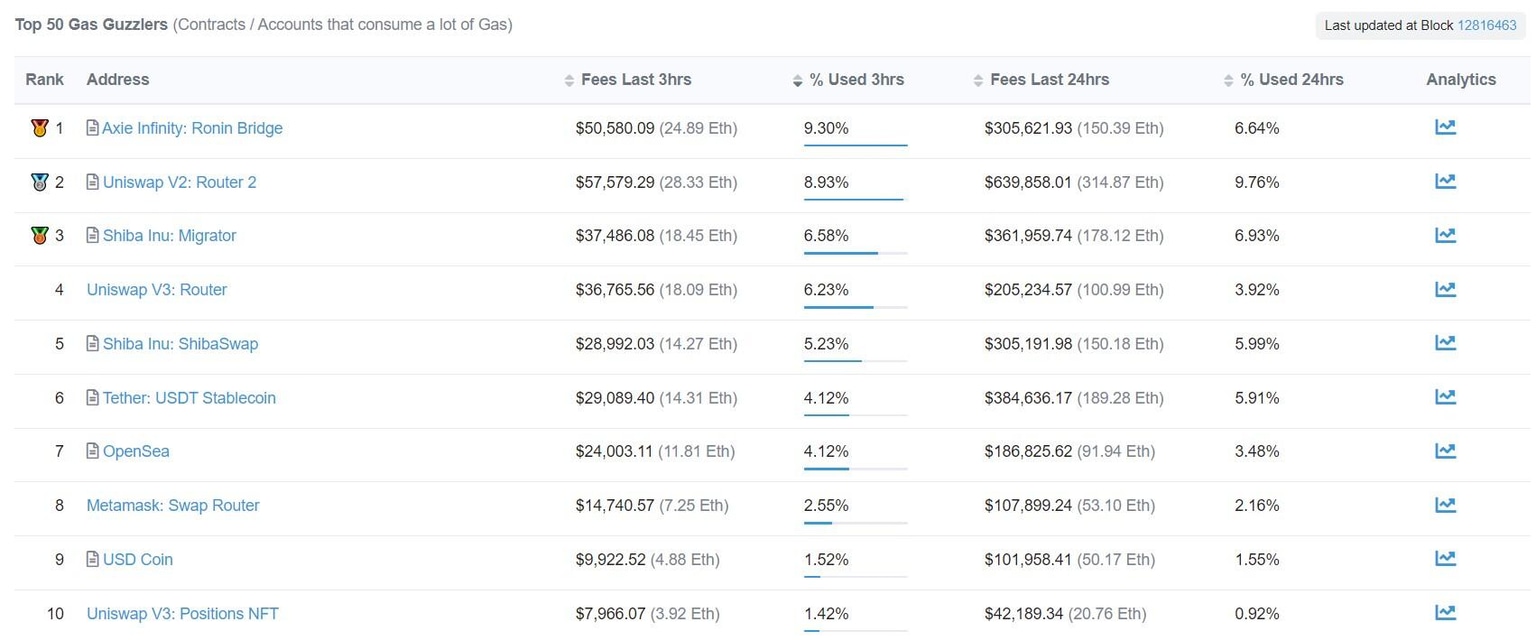Screen dimensions: 1536x642
Task: Click the gold medal rank 1 icon
Action: pyautogui.click(x=39, y=128)
